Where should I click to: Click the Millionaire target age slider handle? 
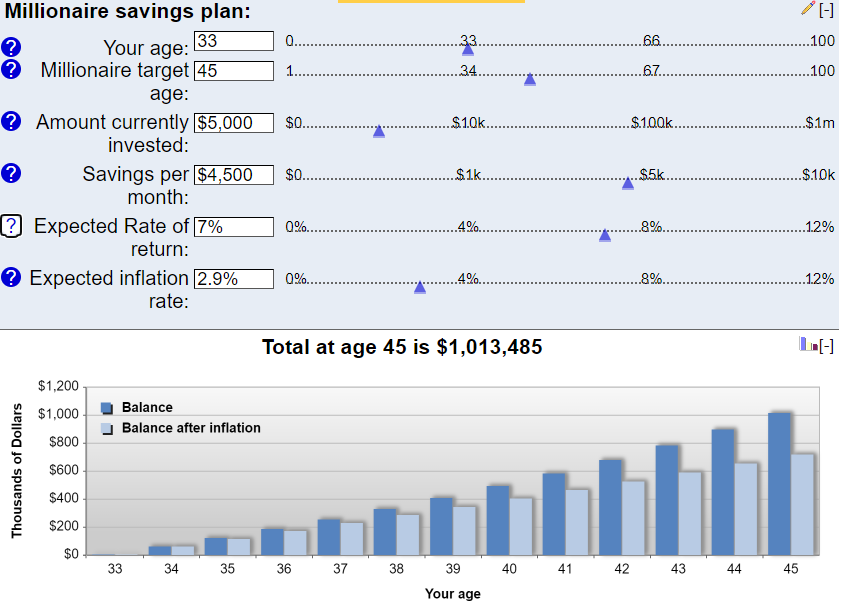[529, 79]
